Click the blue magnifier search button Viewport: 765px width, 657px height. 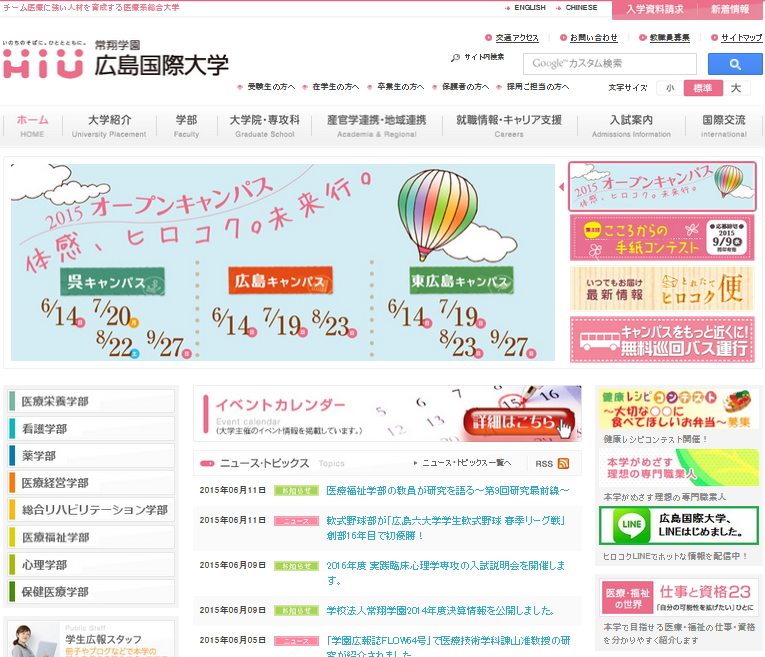pyautogui.click(x=734, y=64)
